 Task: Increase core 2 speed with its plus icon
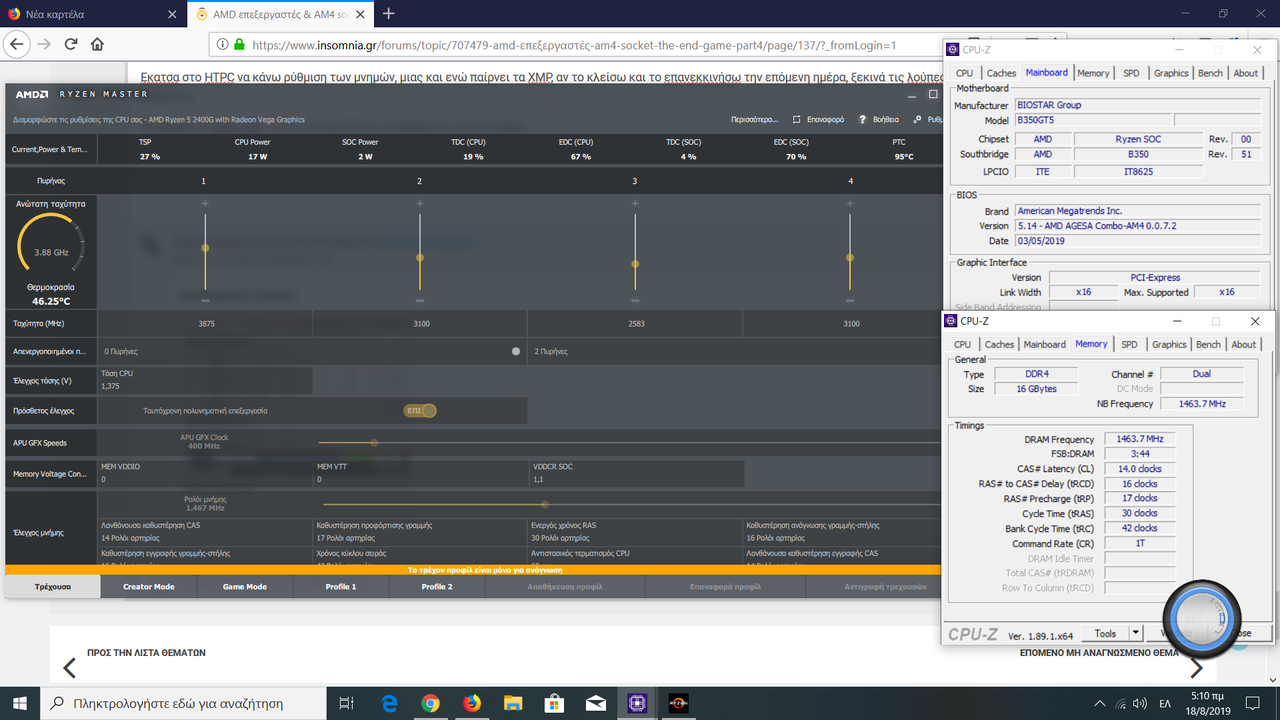pos(420,204)
